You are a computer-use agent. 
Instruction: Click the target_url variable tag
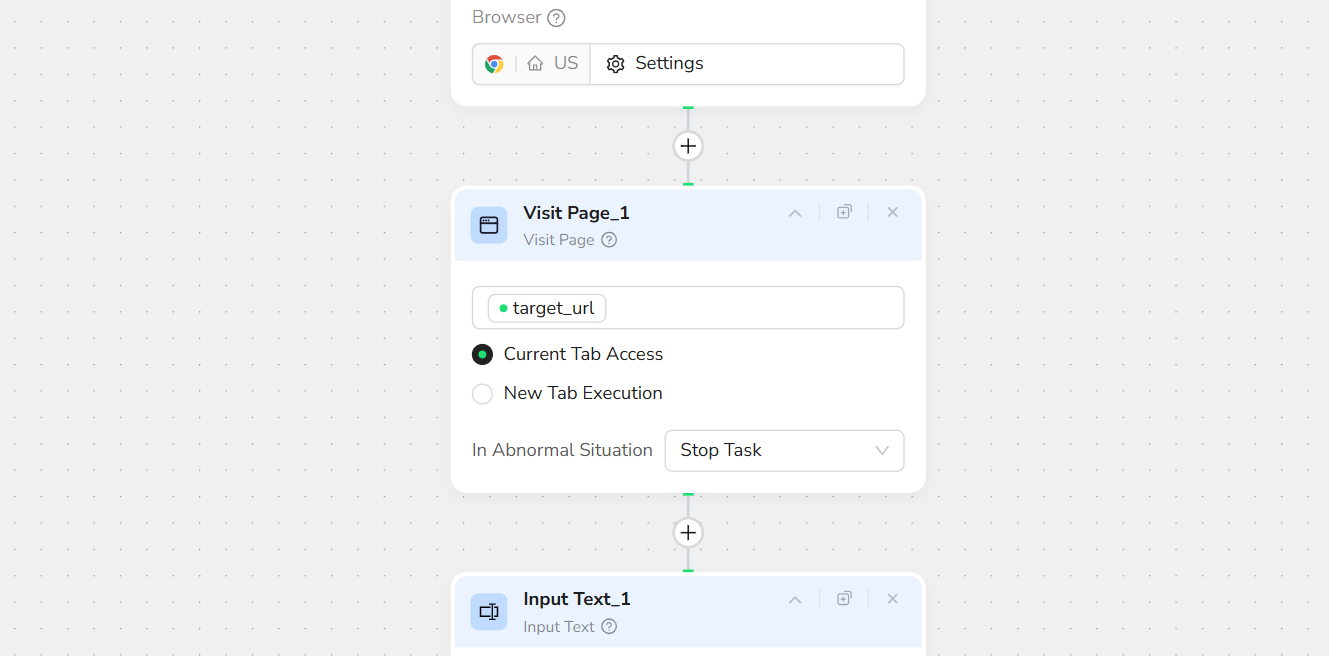(x=547, y=308)
